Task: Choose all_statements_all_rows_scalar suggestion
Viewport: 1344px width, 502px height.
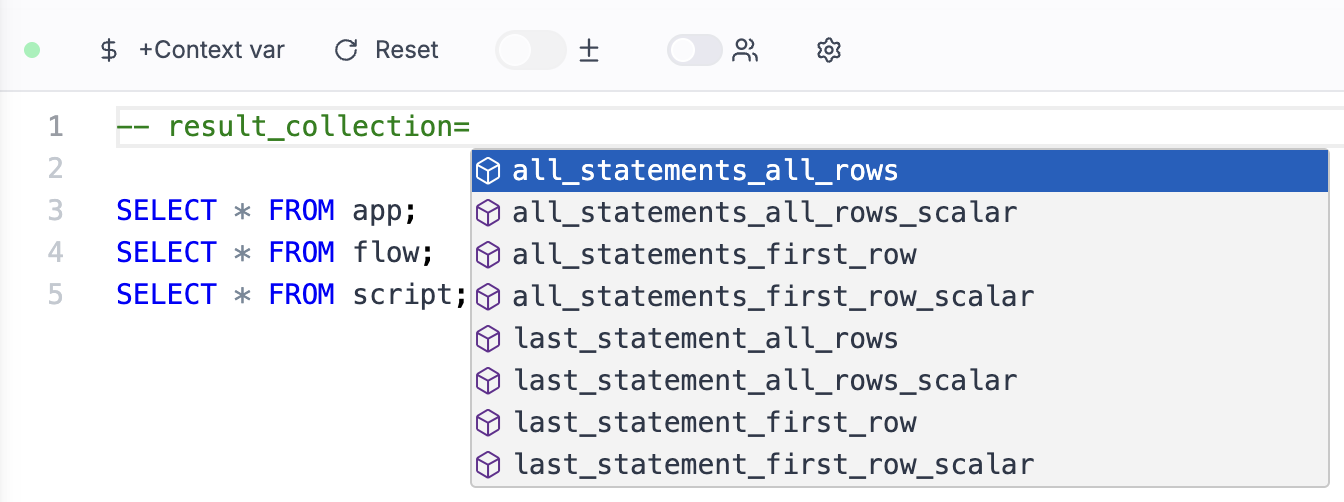Action: pyautogui.click(x=764, y=213)
